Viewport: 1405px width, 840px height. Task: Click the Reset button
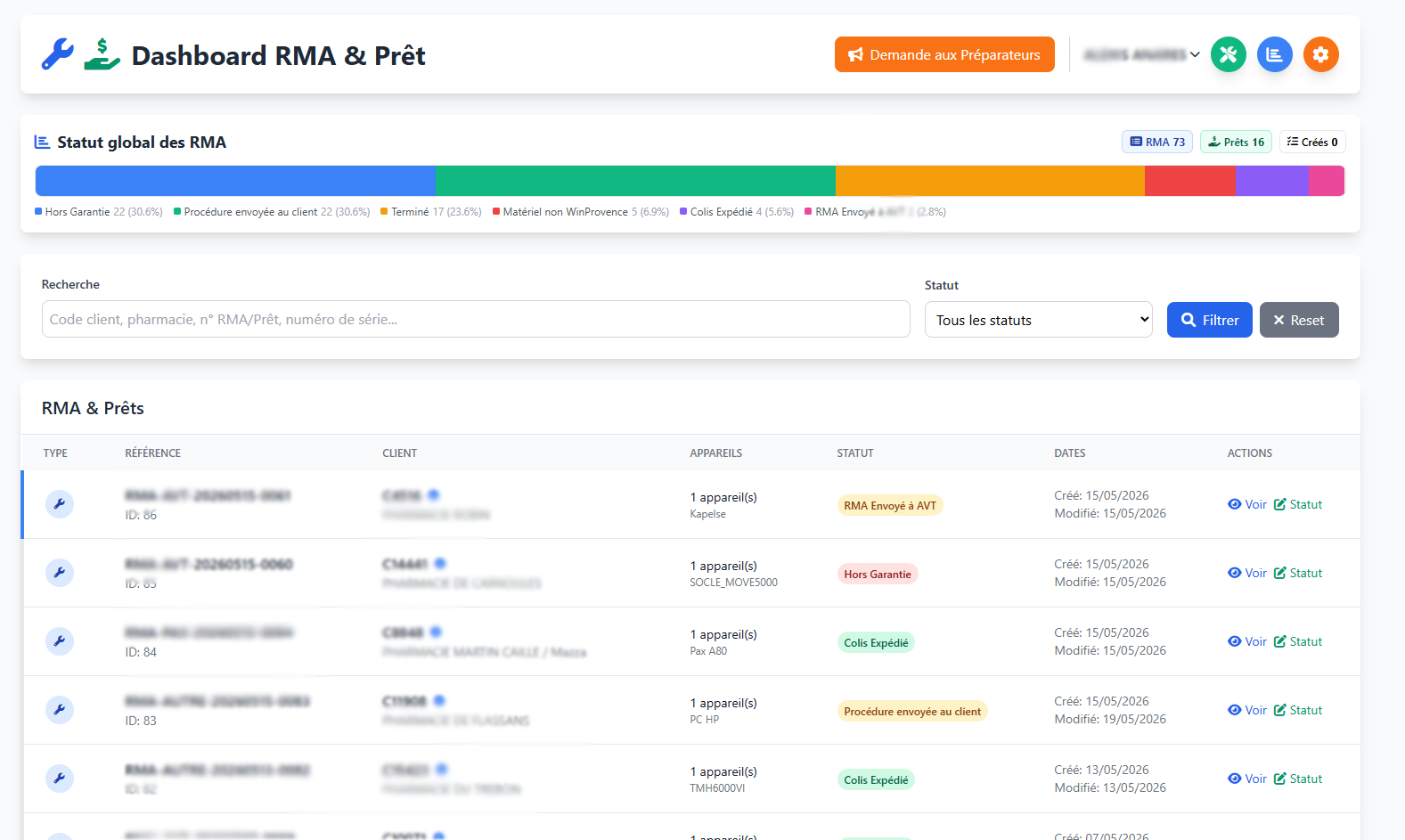1299,320
